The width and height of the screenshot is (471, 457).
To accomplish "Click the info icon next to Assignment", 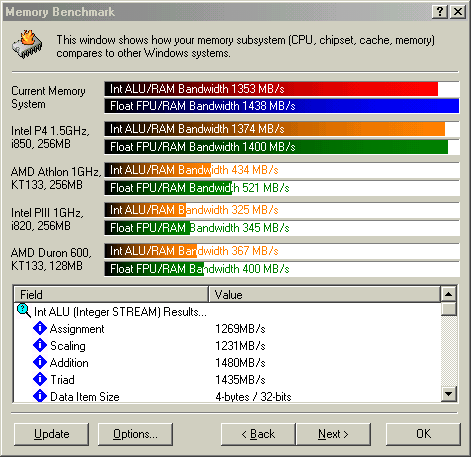I will pyautogui.click(x=40, y=328).
